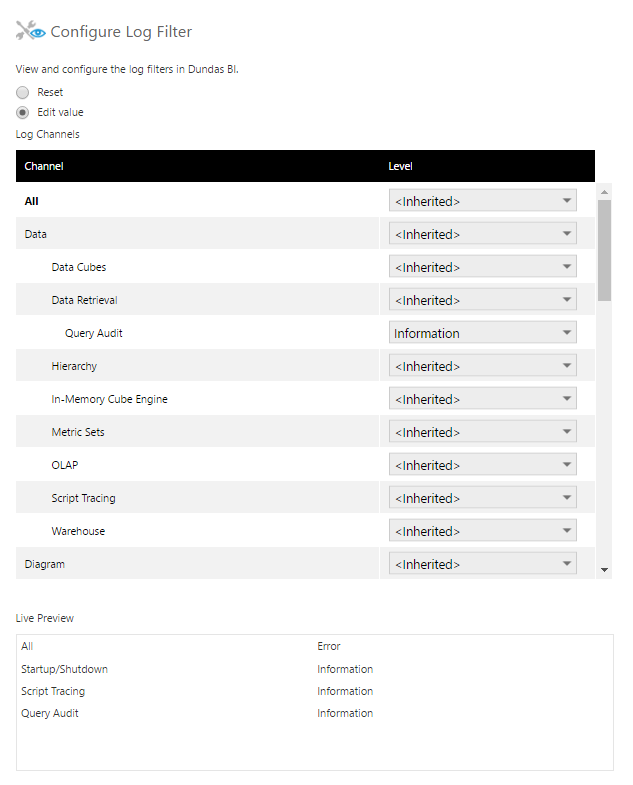This screenshot has width=633, height=785.
Task: Change the Query Audit Information level dropdown
Action: click(483, 333)
